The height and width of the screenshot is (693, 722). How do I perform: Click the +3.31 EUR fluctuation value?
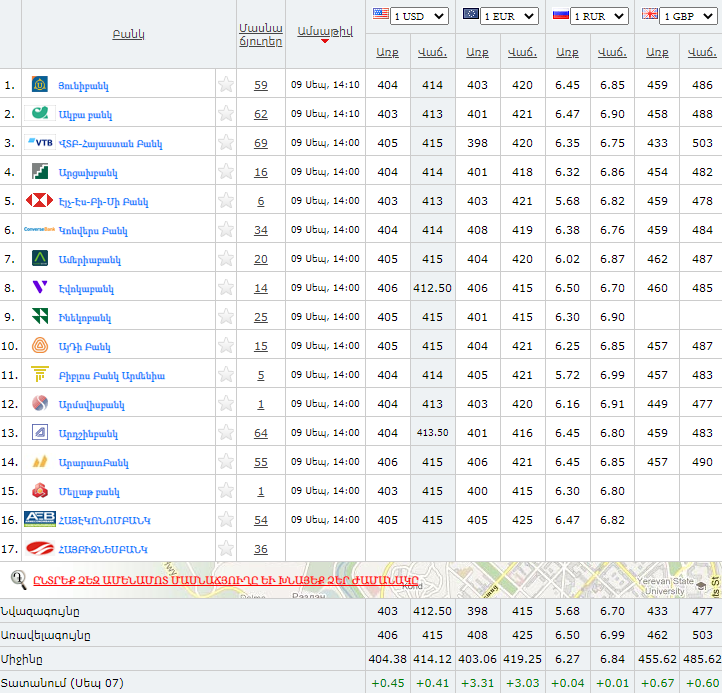point(477,683)
